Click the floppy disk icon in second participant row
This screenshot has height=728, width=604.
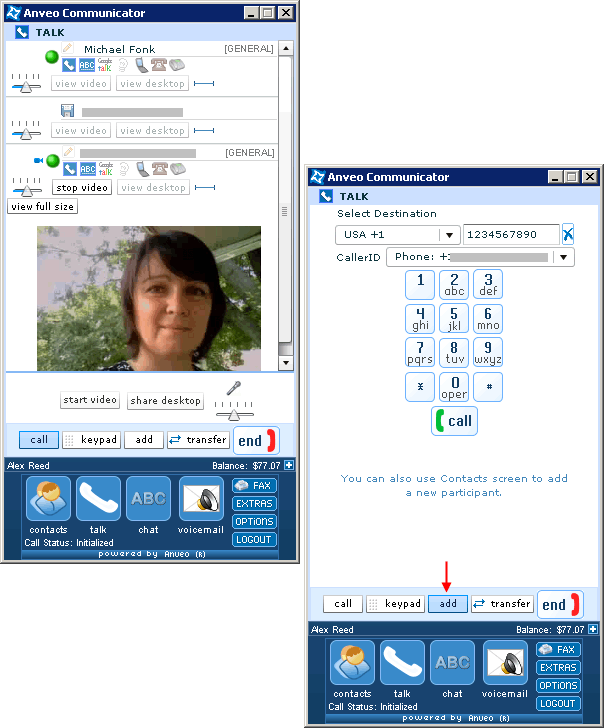pyautogui.click(x=67, y=110)
